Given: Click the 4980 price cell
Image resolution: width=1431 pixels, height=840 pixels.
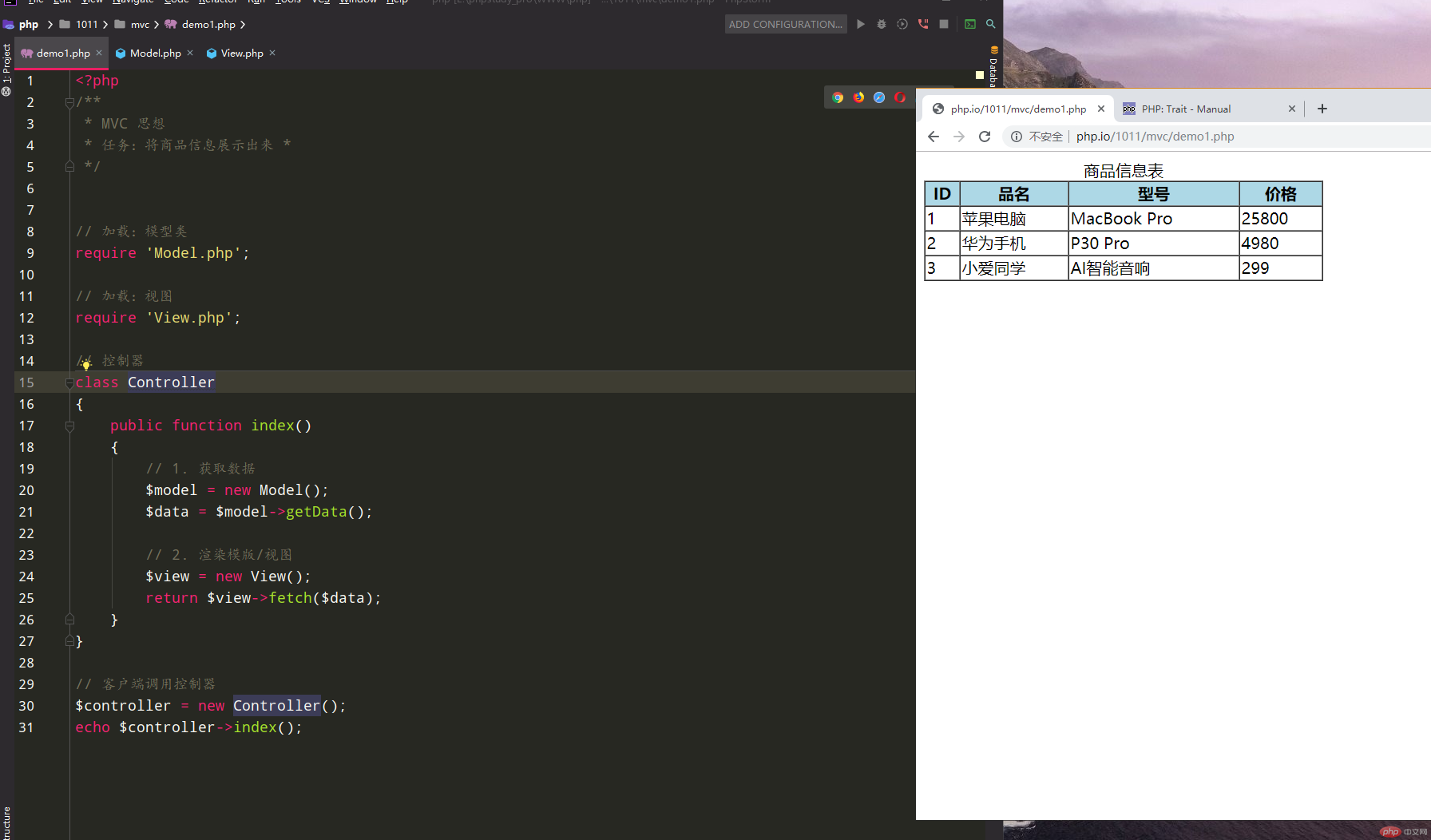Looking at the screenshot, I should [1280, 244].
